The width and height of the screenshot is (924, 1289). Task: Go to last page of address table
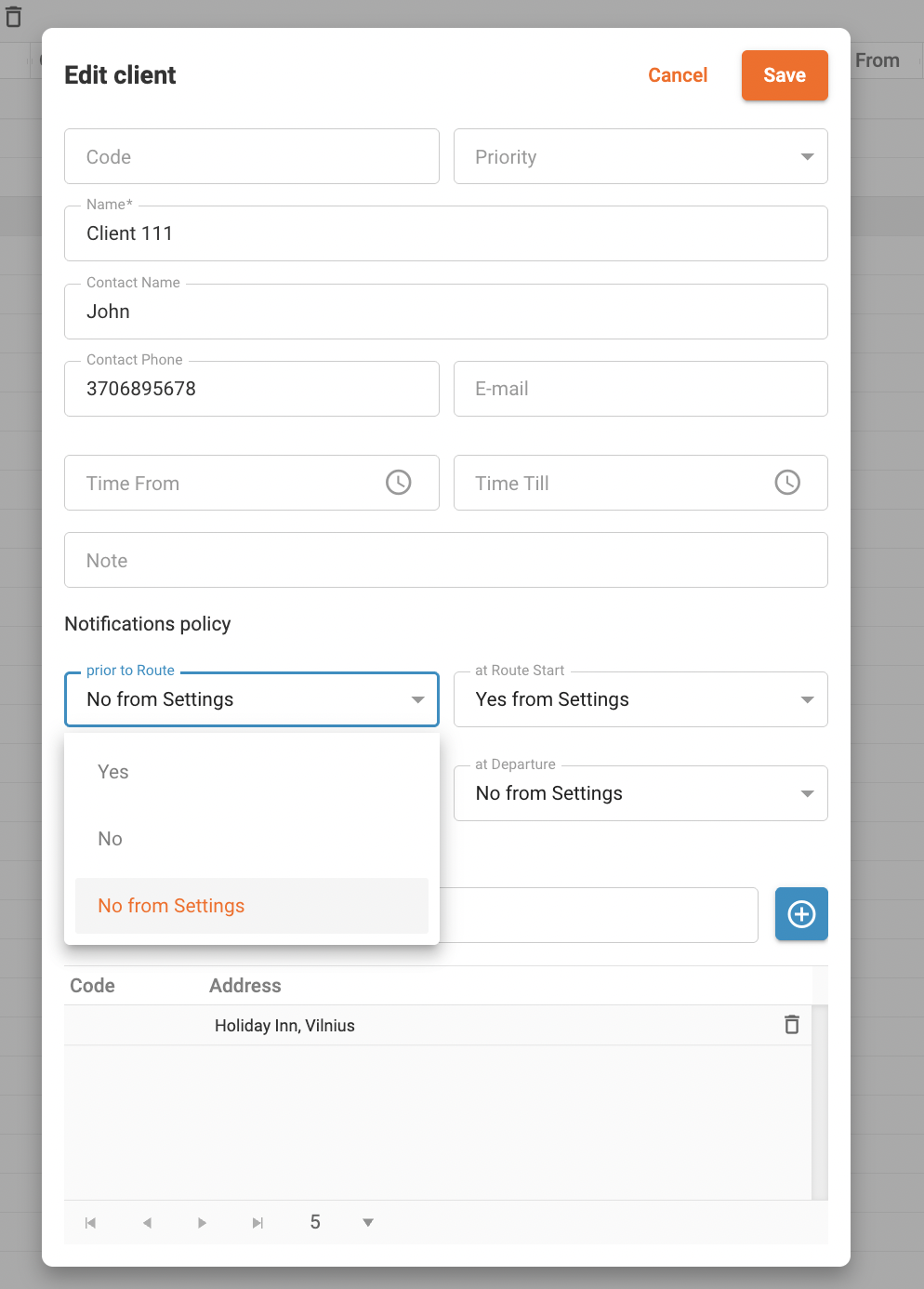(257, 1223)
